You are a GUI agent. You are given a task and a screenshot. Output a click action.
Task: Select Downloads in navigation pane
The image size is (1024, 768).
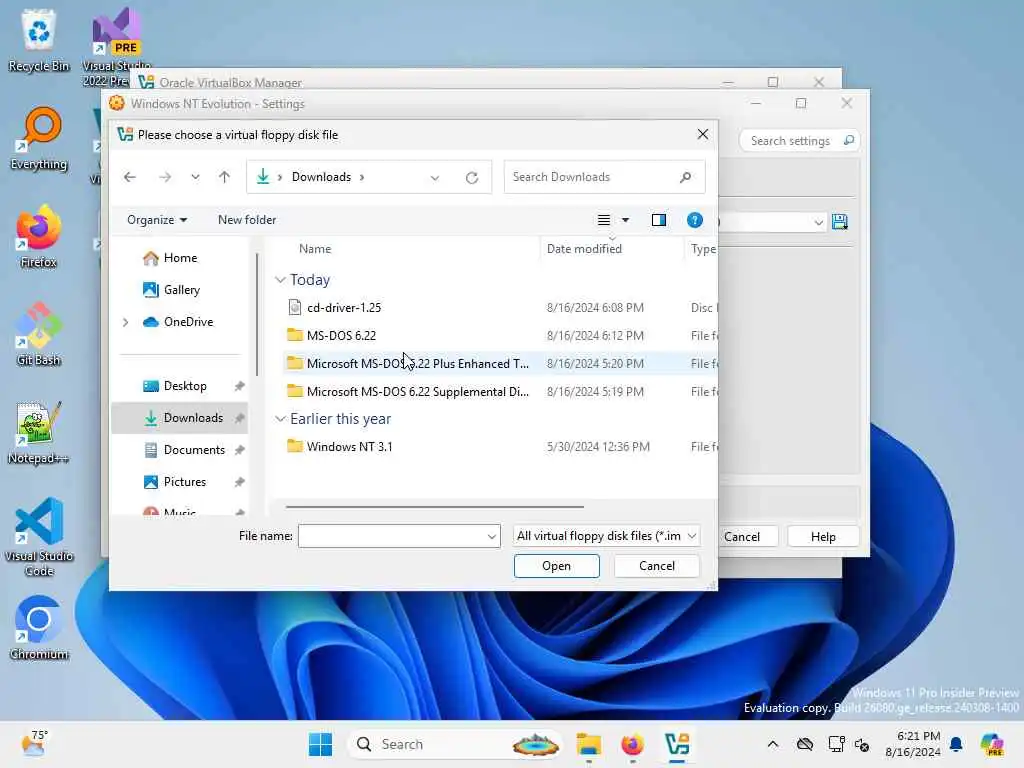point(180,418)
